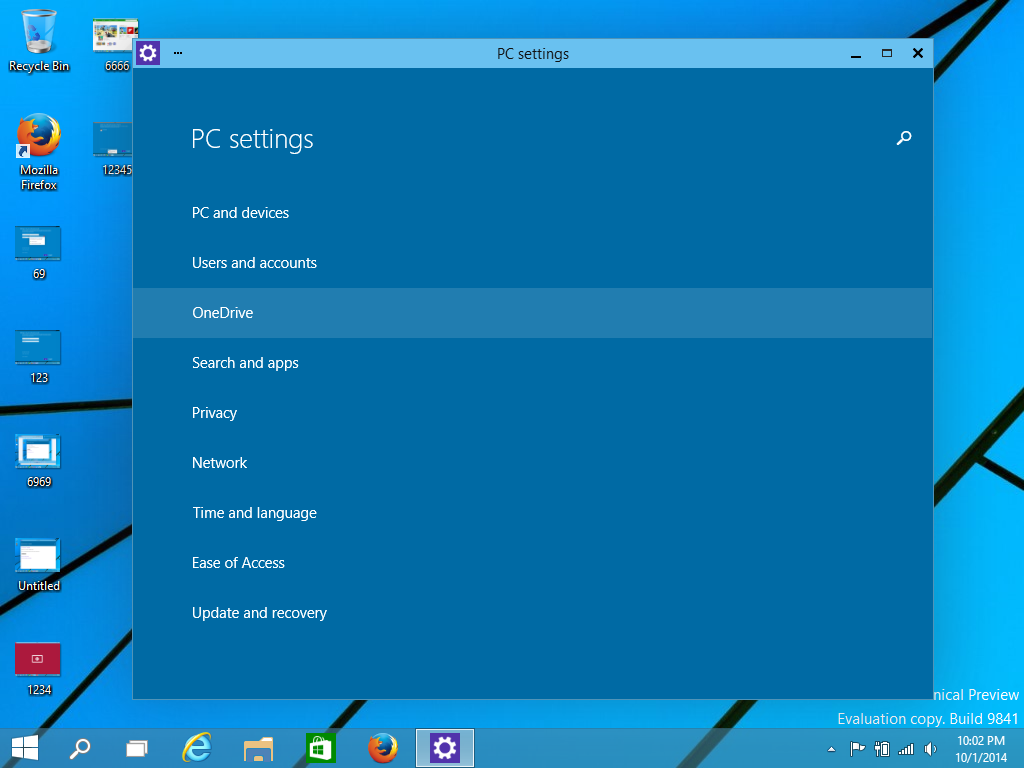Select the desktop file named 1234

coord(39,669)
